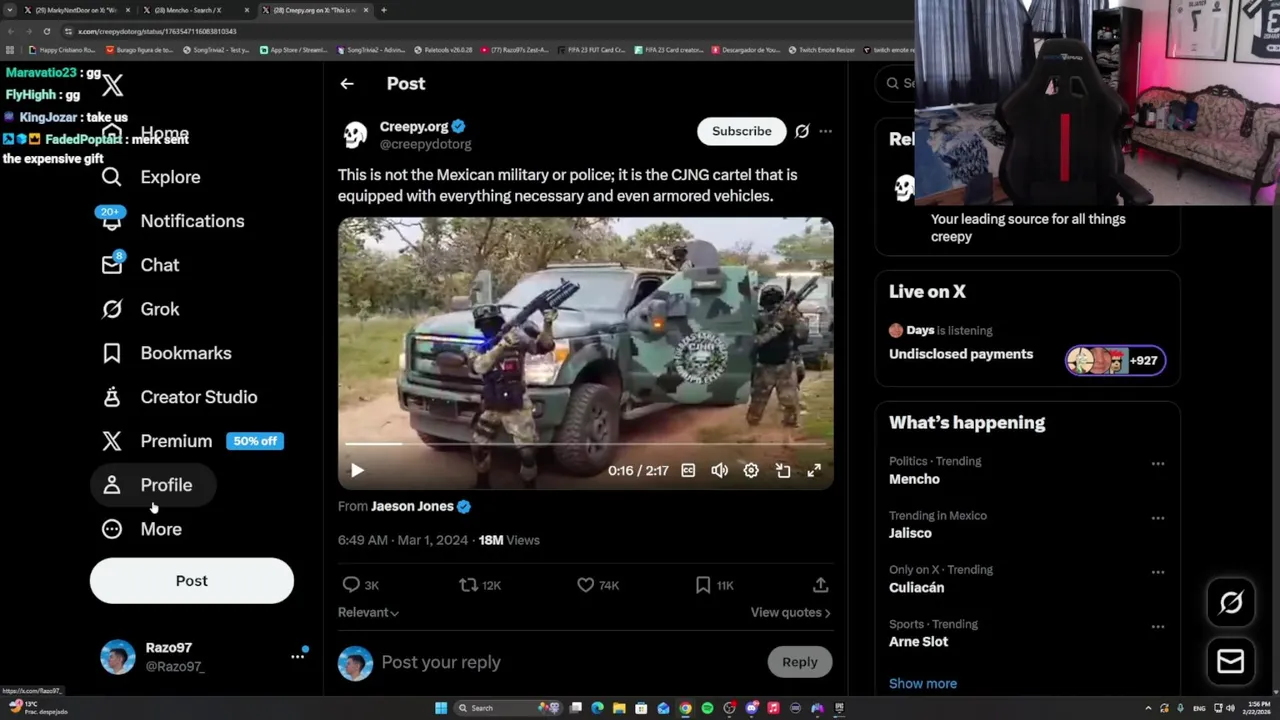Open the Arne Slot trending topic

[918, 642]
